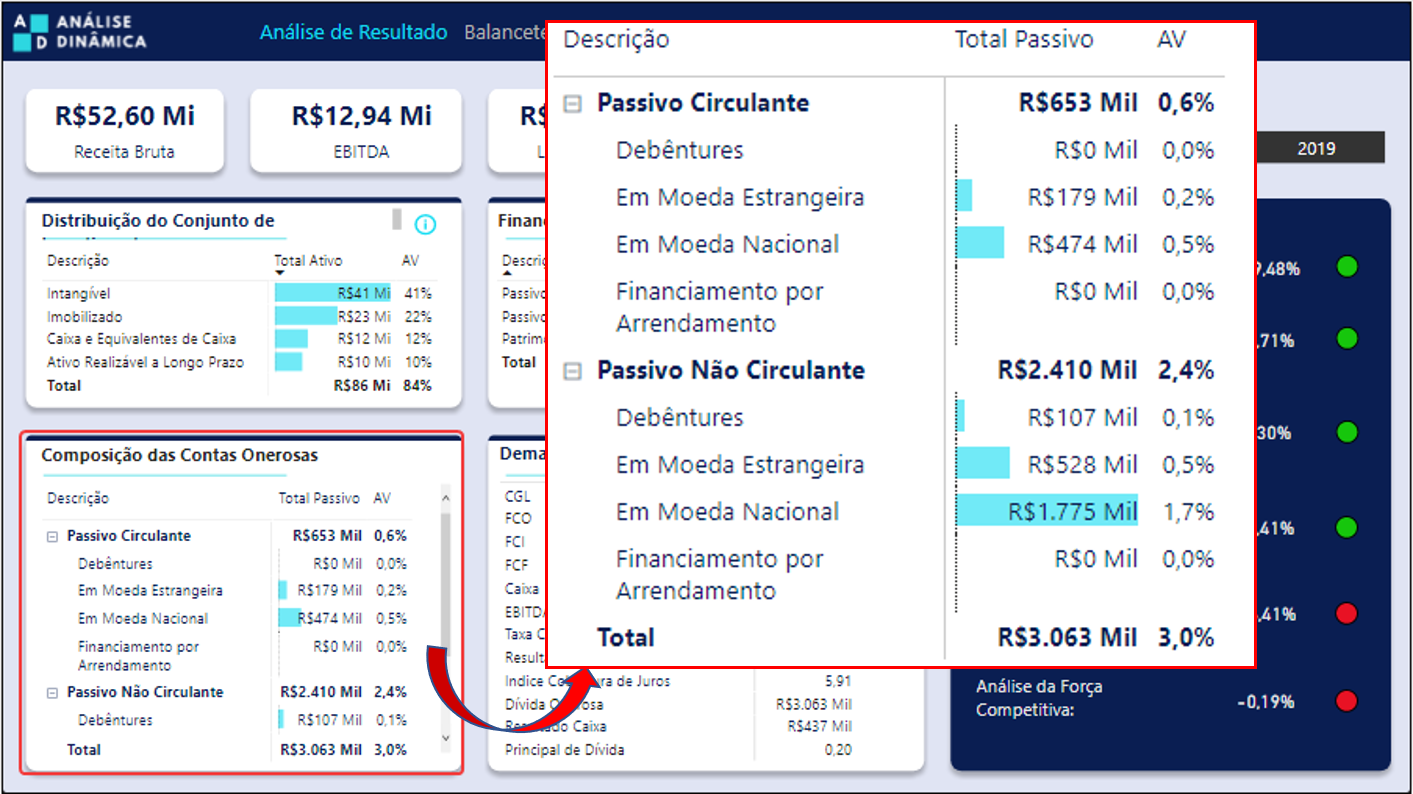This screenshot has height=794, width=1413.
Task: Click AV header in Distribuição do Conjunto table
Action: (x=410, y=260)
